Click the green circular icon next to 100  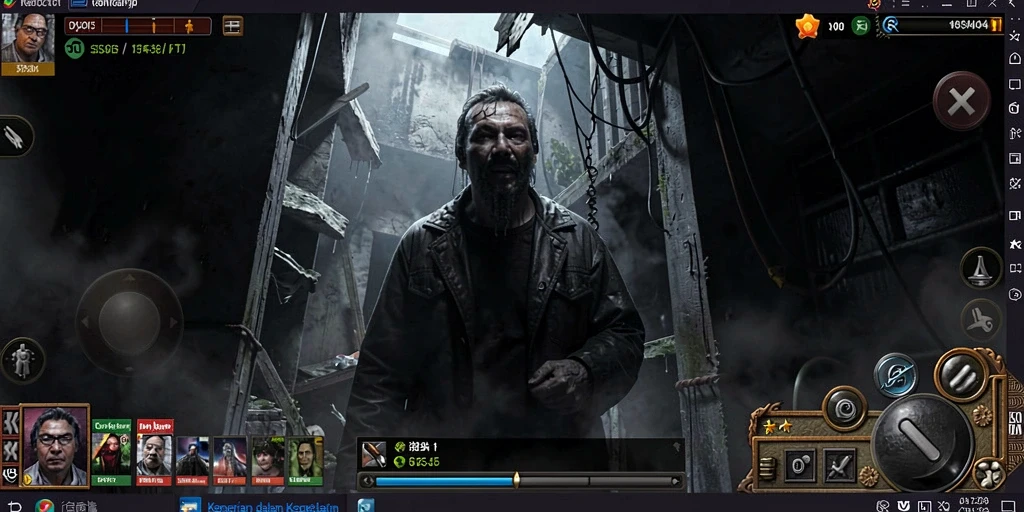click(x=860, y=26)
